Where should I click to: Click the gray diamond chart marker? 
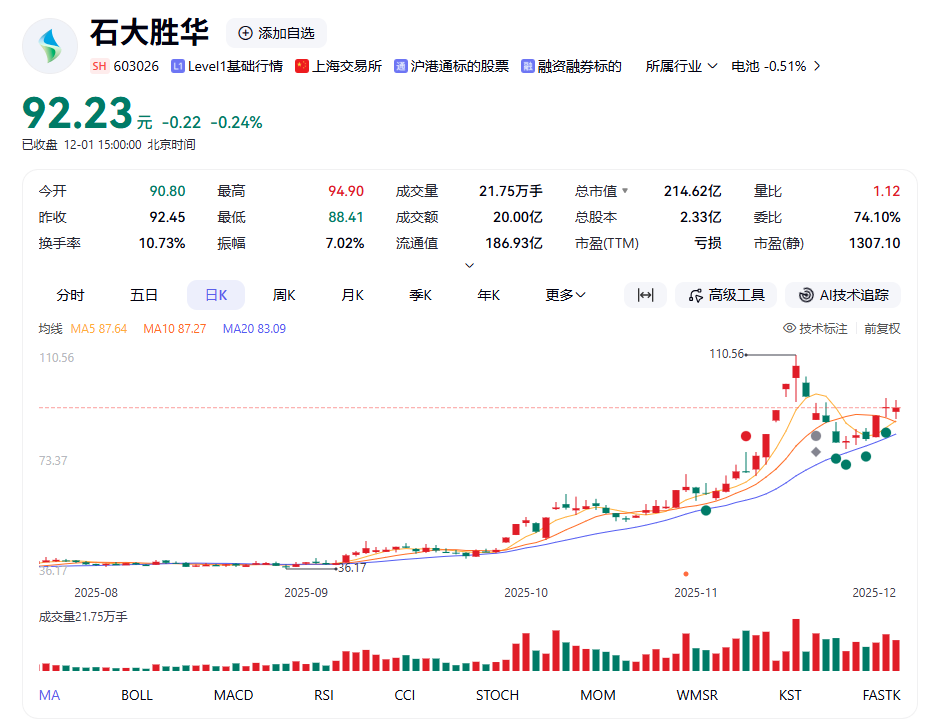click(816, 452)
